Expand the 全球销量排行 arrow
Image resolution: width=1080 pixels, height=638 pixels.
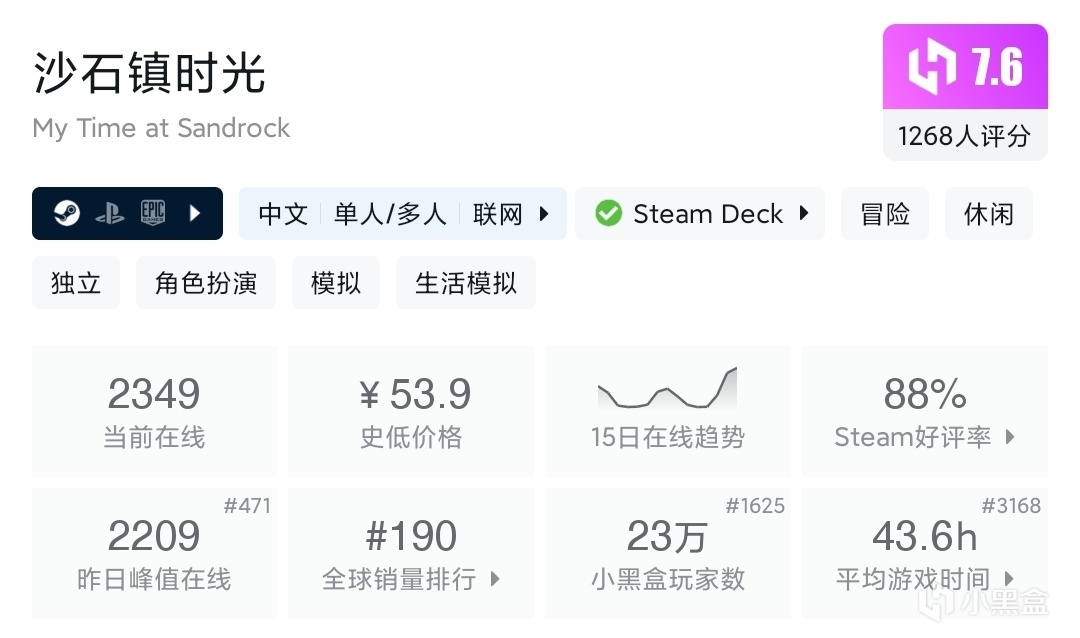click(495, 579)
